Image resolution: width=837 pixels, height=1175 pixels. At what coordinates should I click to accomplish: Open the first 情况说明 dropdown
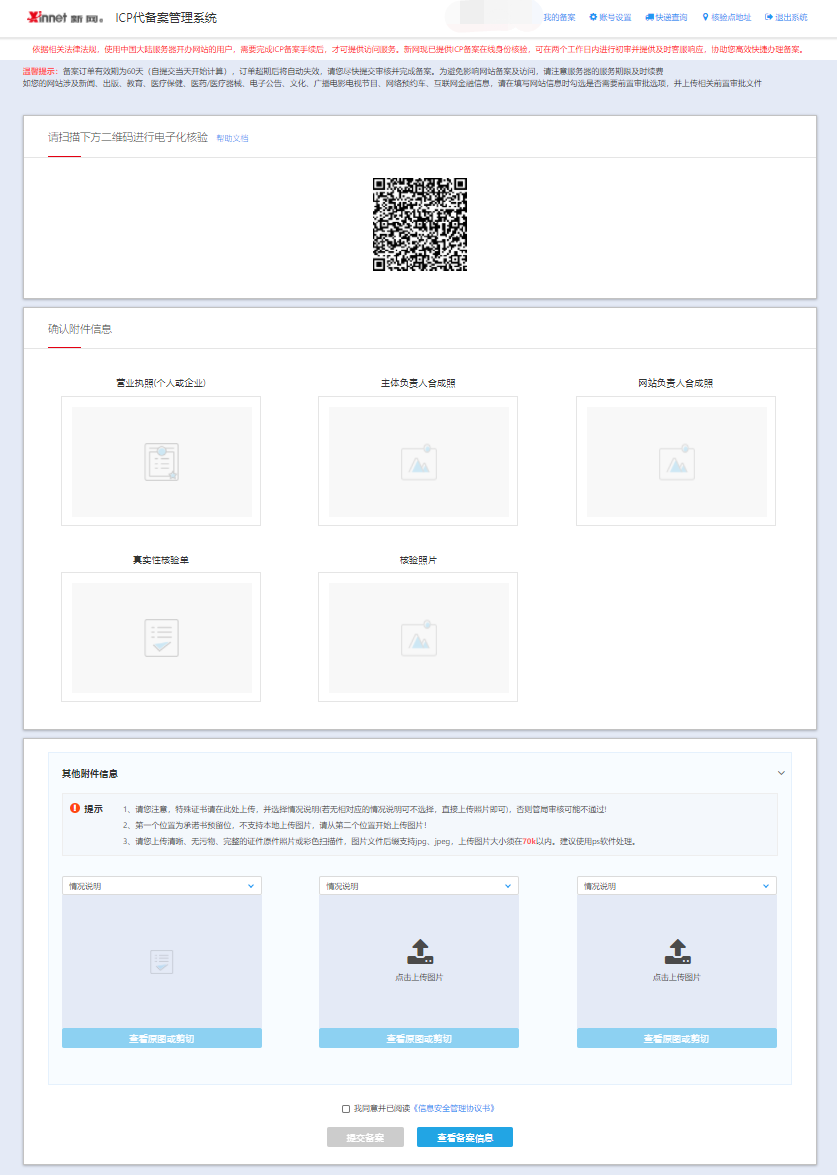click(x=161, y=886)
